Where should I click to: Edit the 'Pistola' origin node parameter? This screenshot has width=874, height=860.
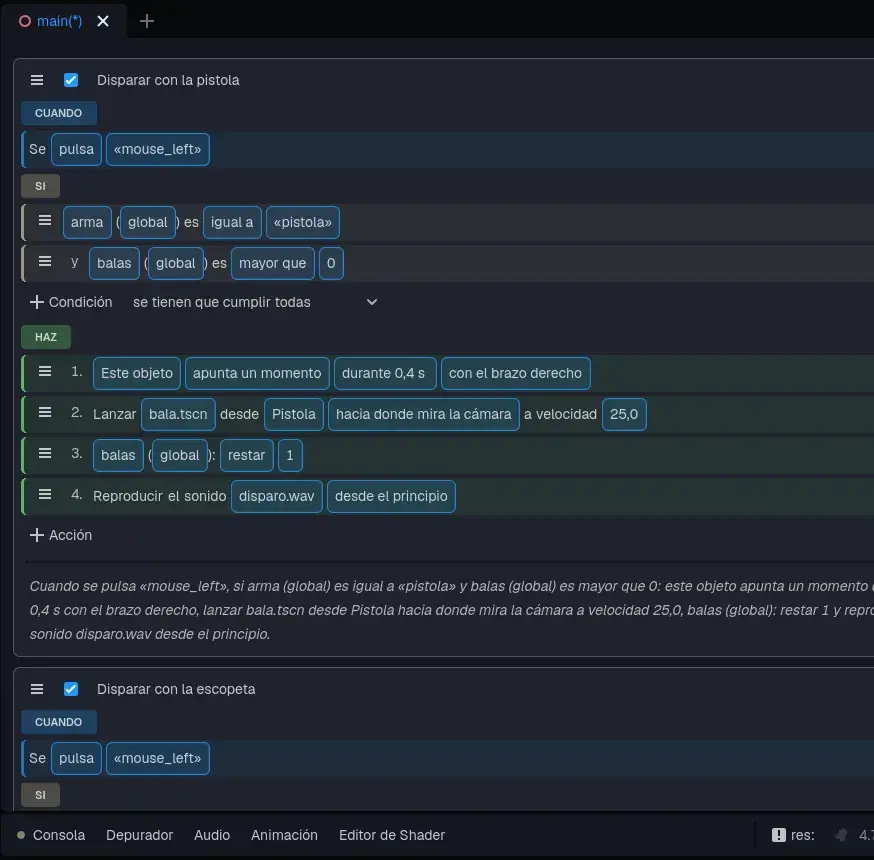[294, 414]
